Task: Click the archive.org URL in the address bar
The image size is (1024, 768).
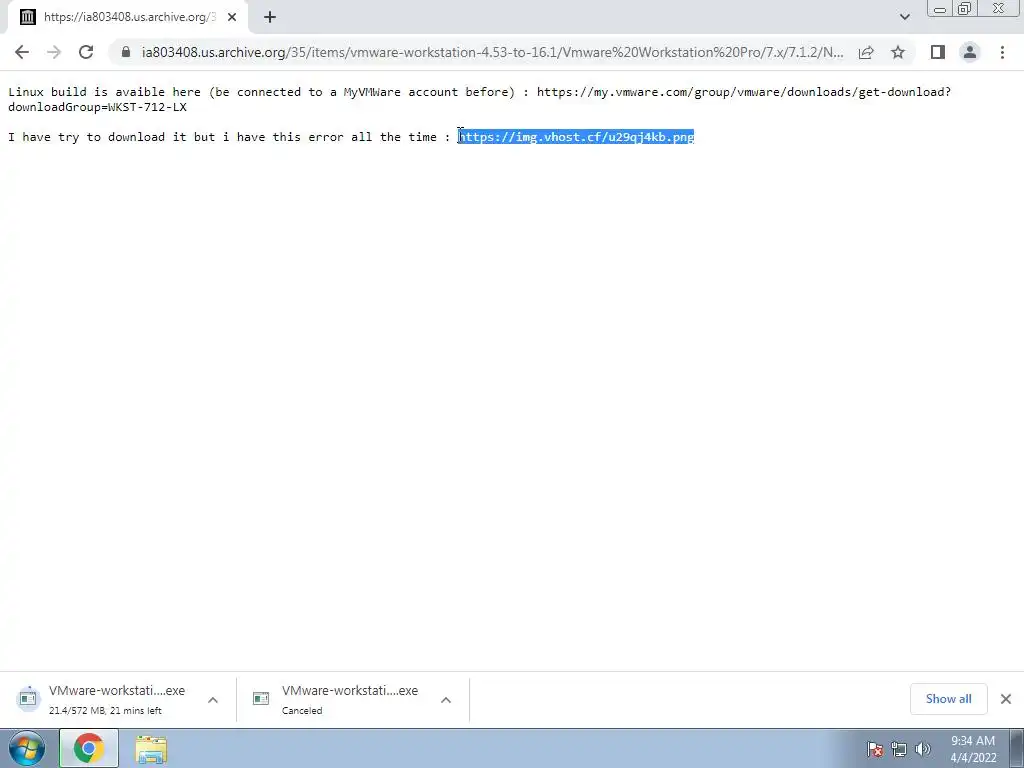Action: (492, 52)
